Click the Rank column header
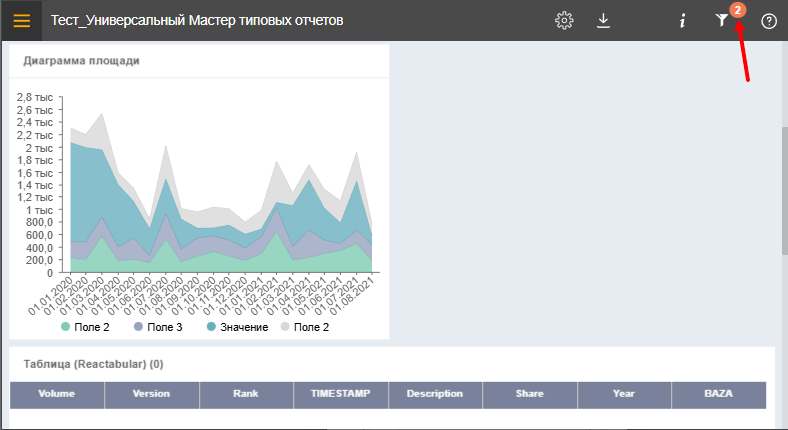788x430 pixels. pyautogui.click(x=246, y=394)
